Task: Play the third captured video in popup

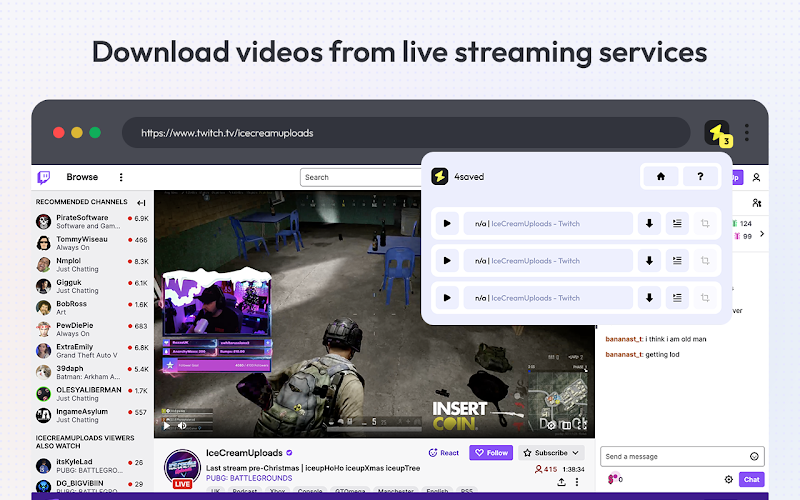Action: click(x=447, y=298)
